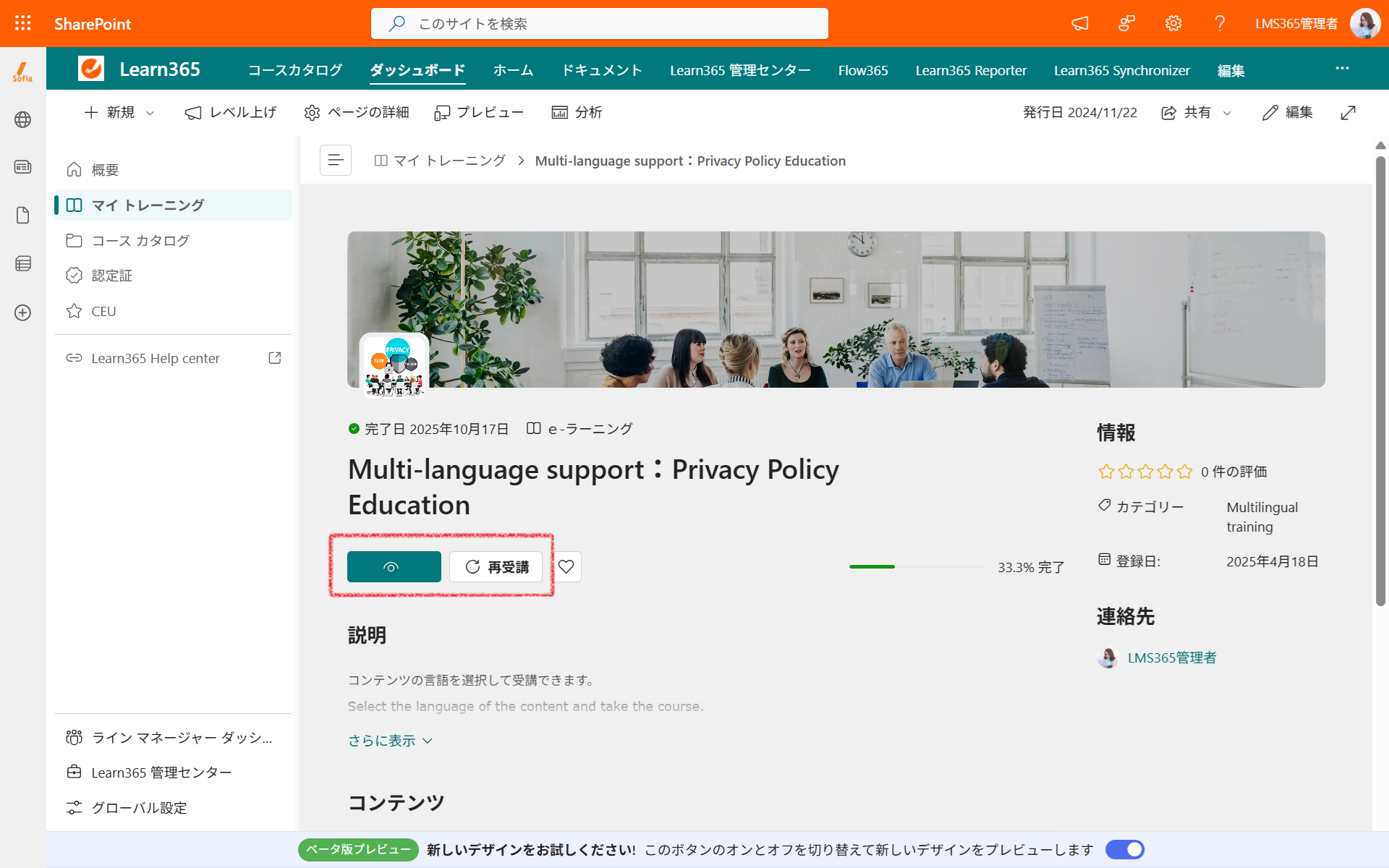The height and width of the screenshot is (868, 1389).
Task: Click the eye view course button
Action: tap(394, 566)
